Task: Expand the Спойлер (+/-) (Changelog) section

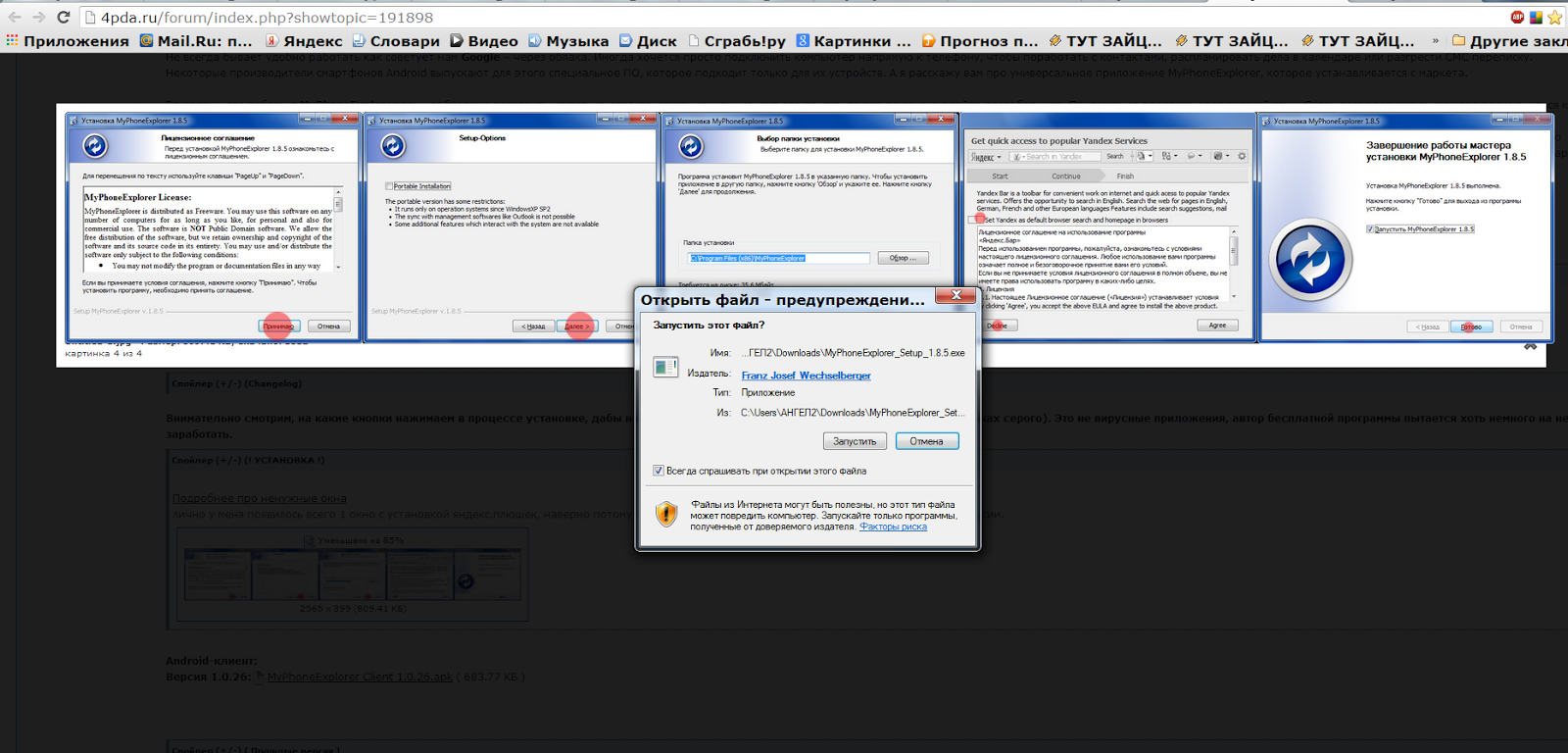Action: click(236, 383)
